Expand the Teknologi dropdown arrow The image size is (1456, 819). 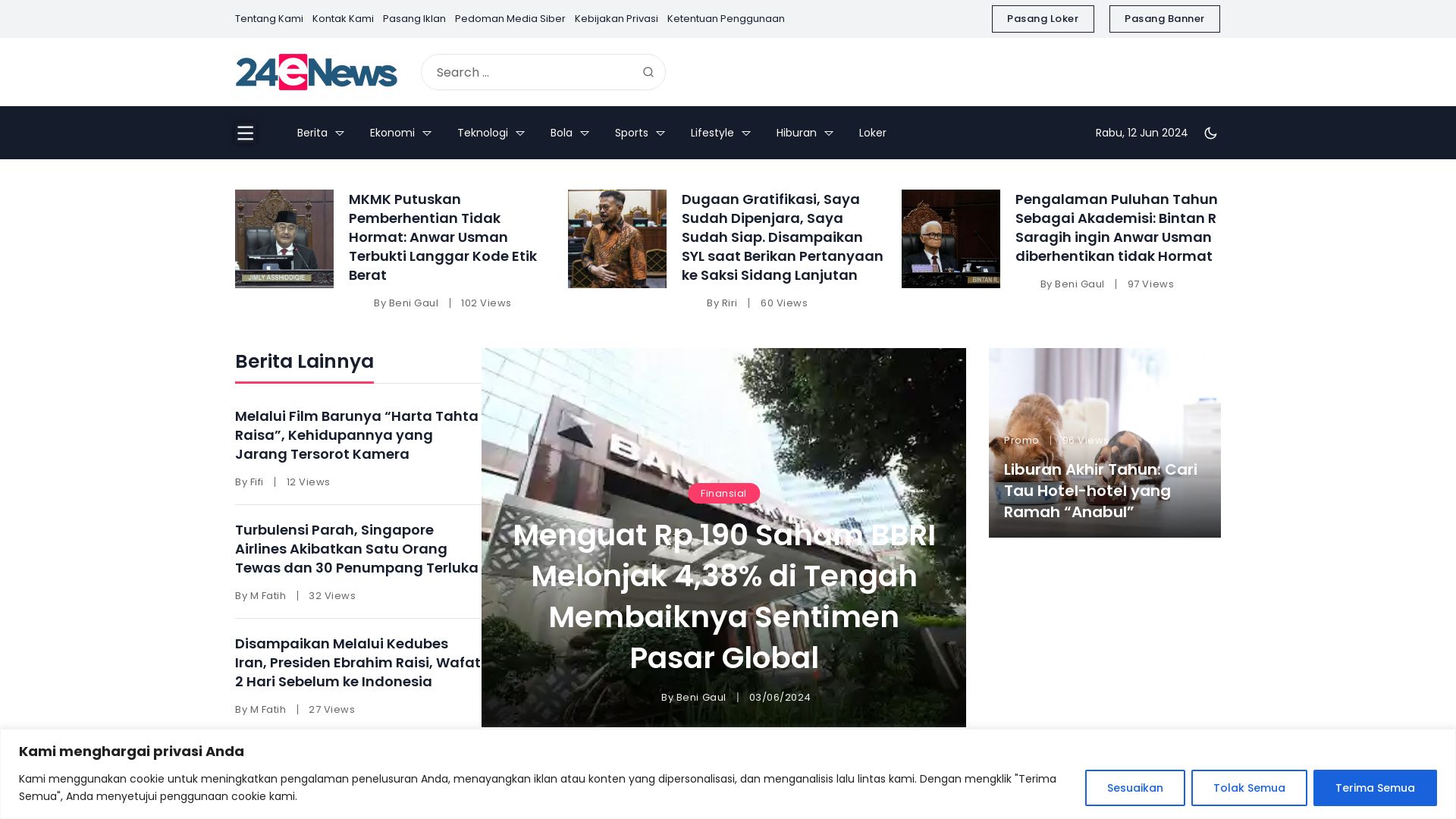coord(520,133)
